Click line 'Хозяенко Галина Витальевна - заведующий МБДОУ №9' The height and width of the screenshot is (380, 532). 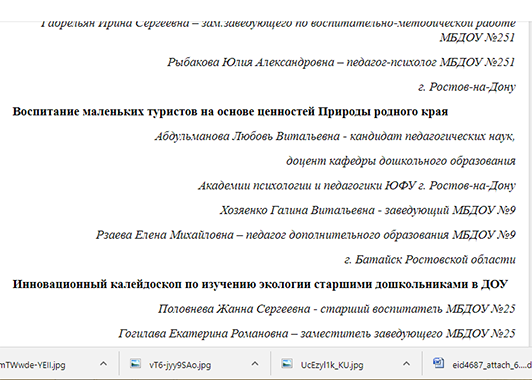pyautogui.click(x=367, y=210)
